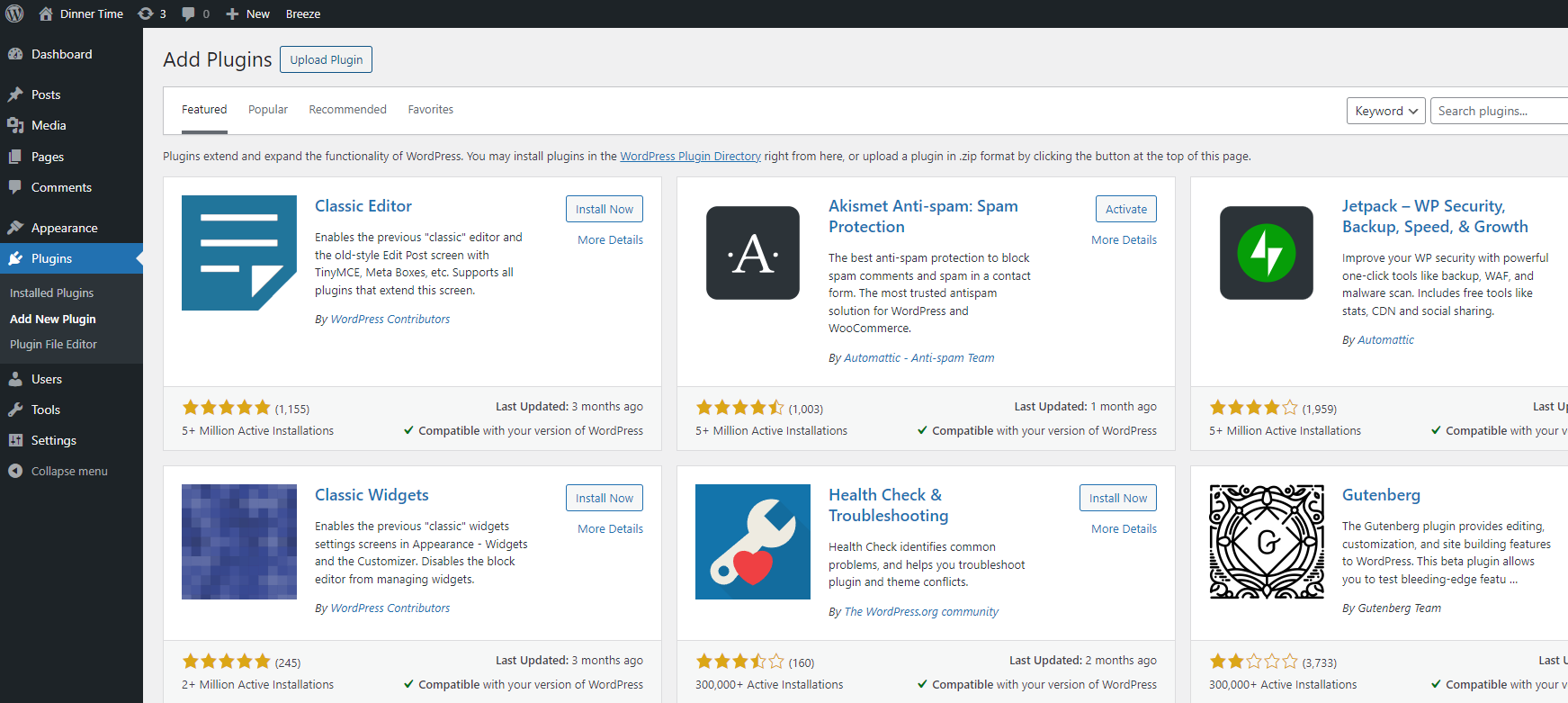Image resolution: width=1568 pixels, height=703 pixels.
Task: Switch to the Featured tab
Action: (x=204, y=110)
